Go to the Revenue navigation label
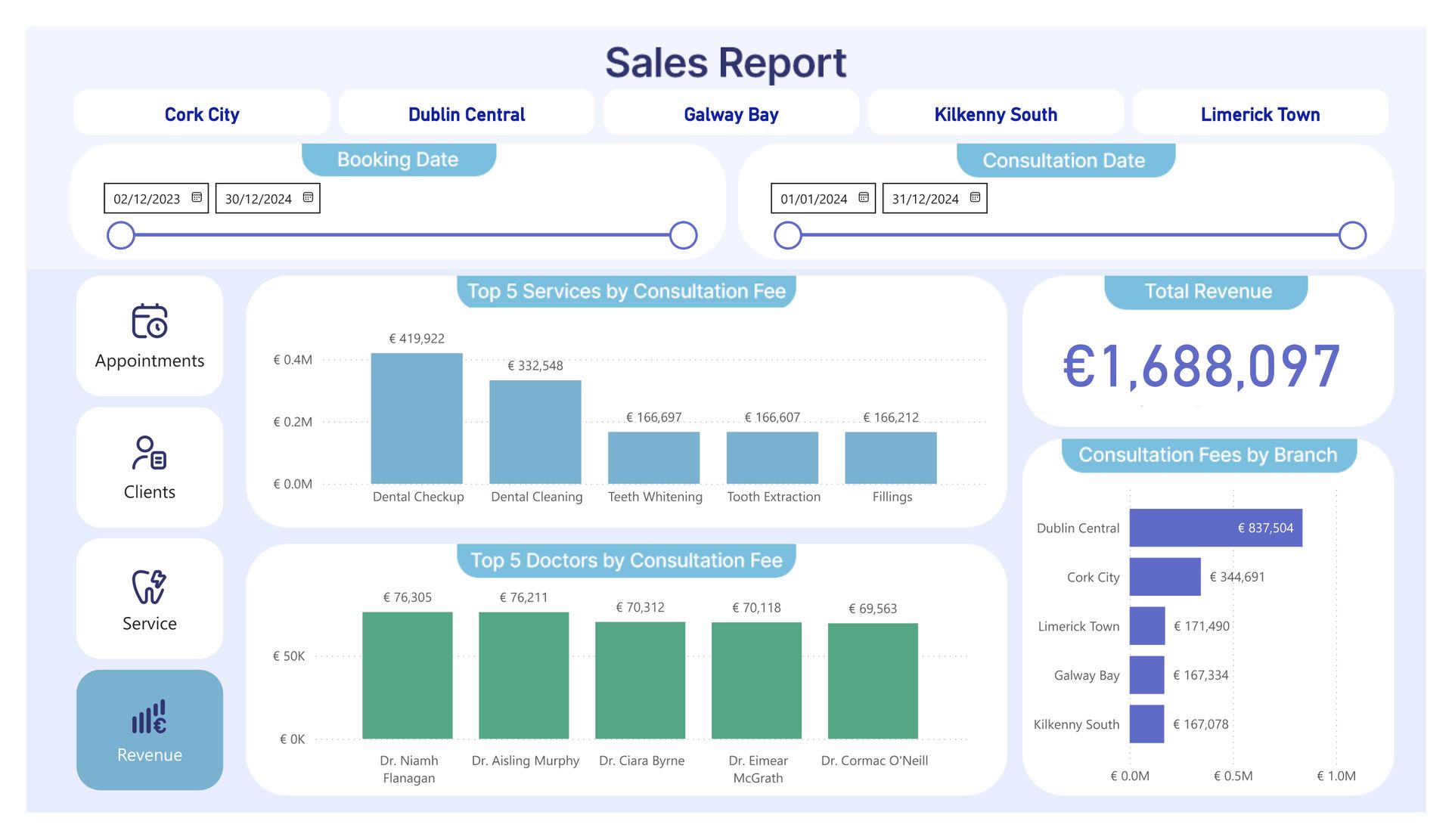The width and height of the screenshot is (1452, 840). pyautogui.click(x=150, y=755)
